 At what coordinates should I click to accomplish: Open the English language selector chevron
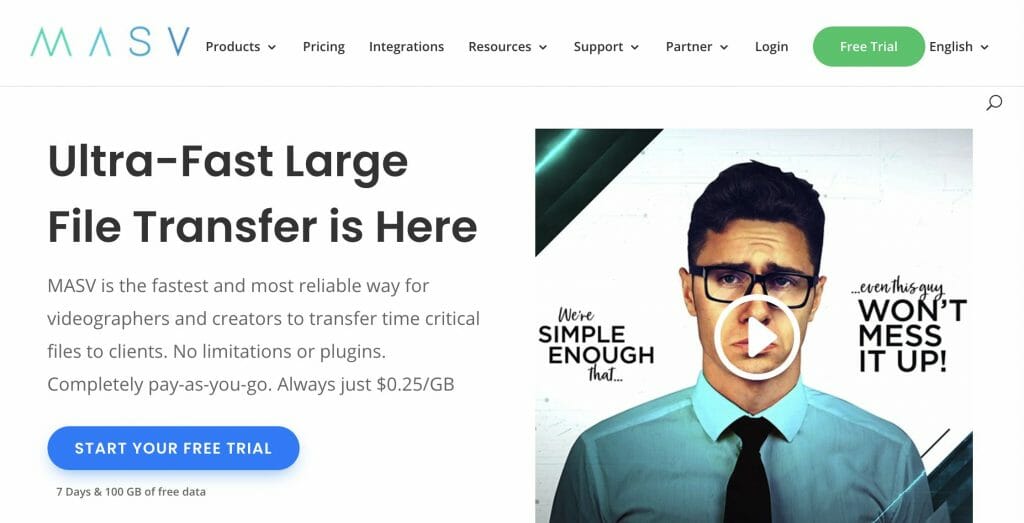pyautogui.click(x=985, y=47)
